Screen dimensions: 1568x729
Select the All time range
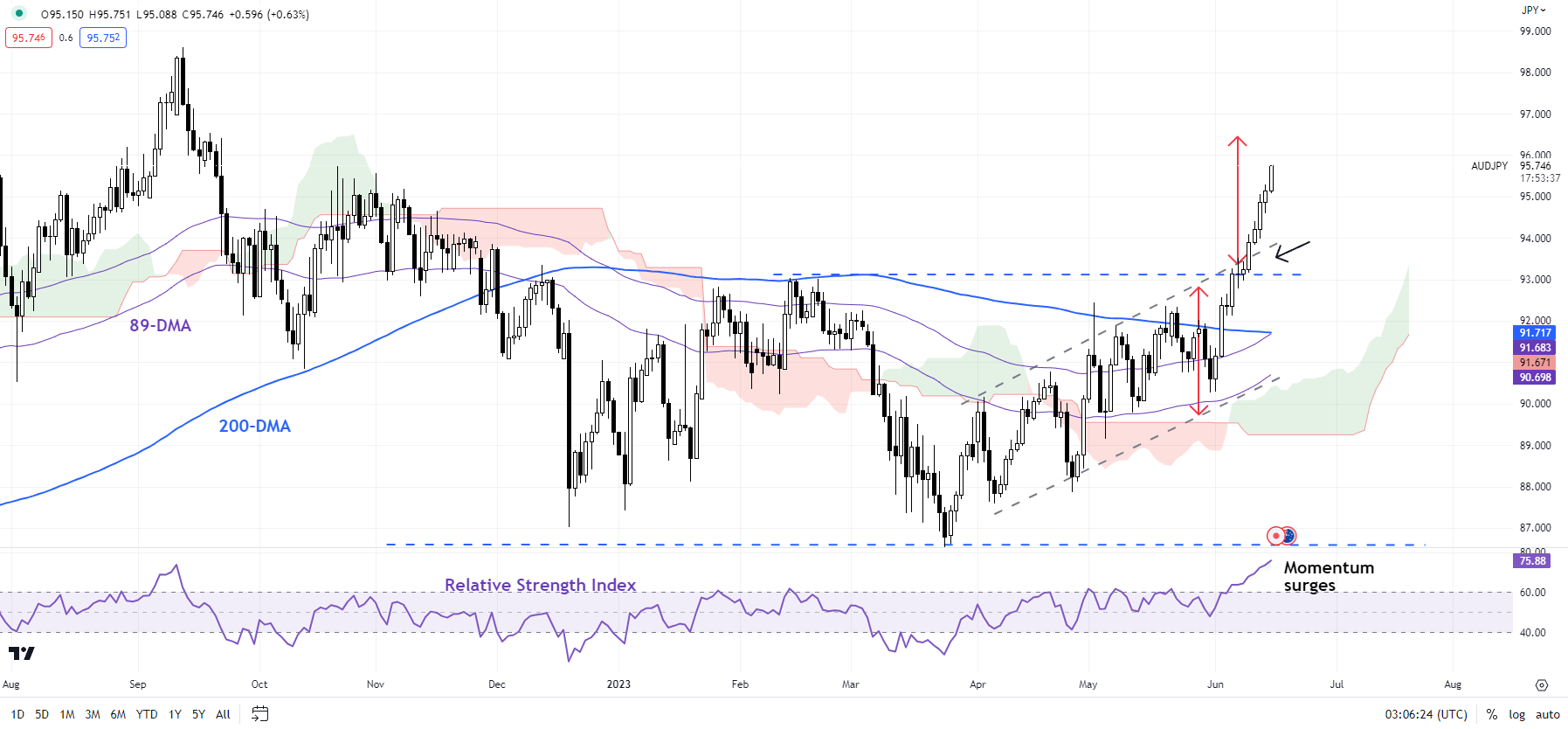click(x=223, y=714)
